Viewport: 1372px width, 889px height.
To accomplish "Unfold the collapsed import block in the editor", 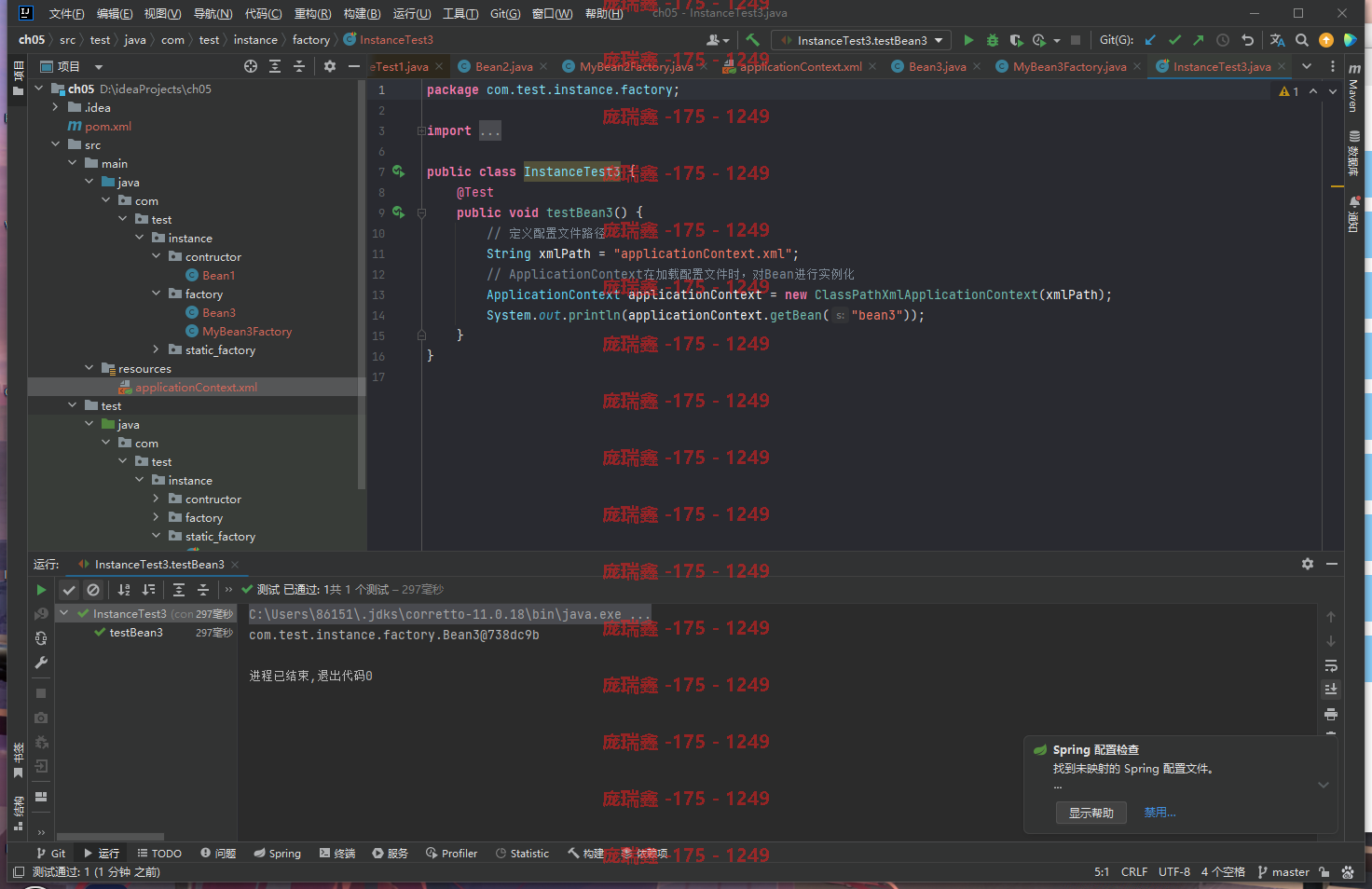I will pos(421,130).
